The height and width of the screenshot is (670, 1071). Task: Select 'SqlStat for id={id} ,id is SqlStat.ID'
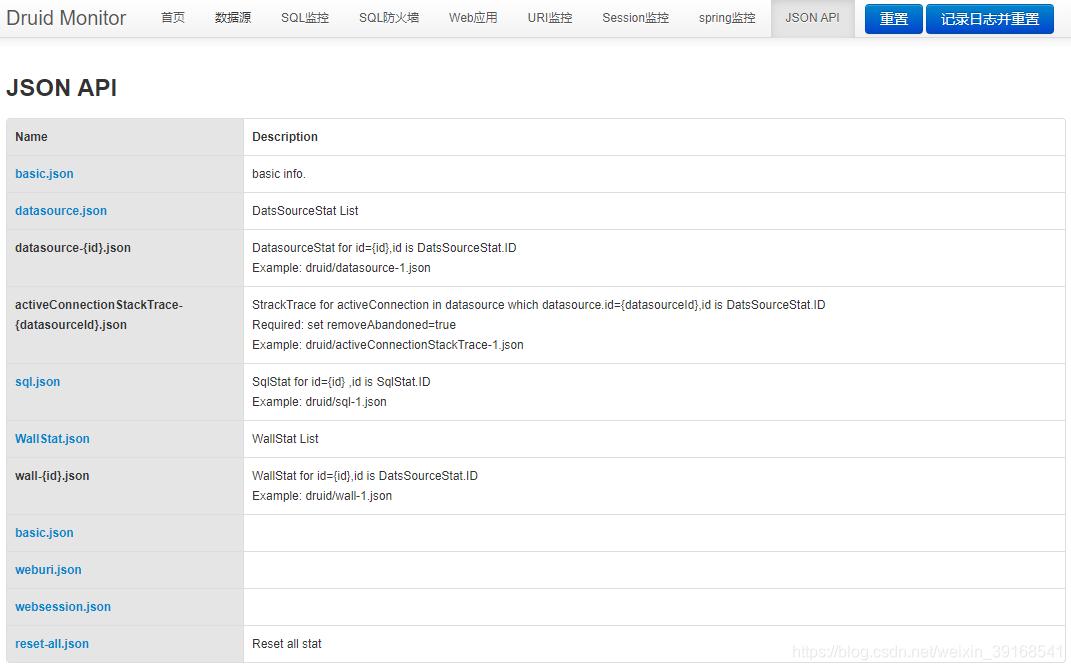click(342, 382)
